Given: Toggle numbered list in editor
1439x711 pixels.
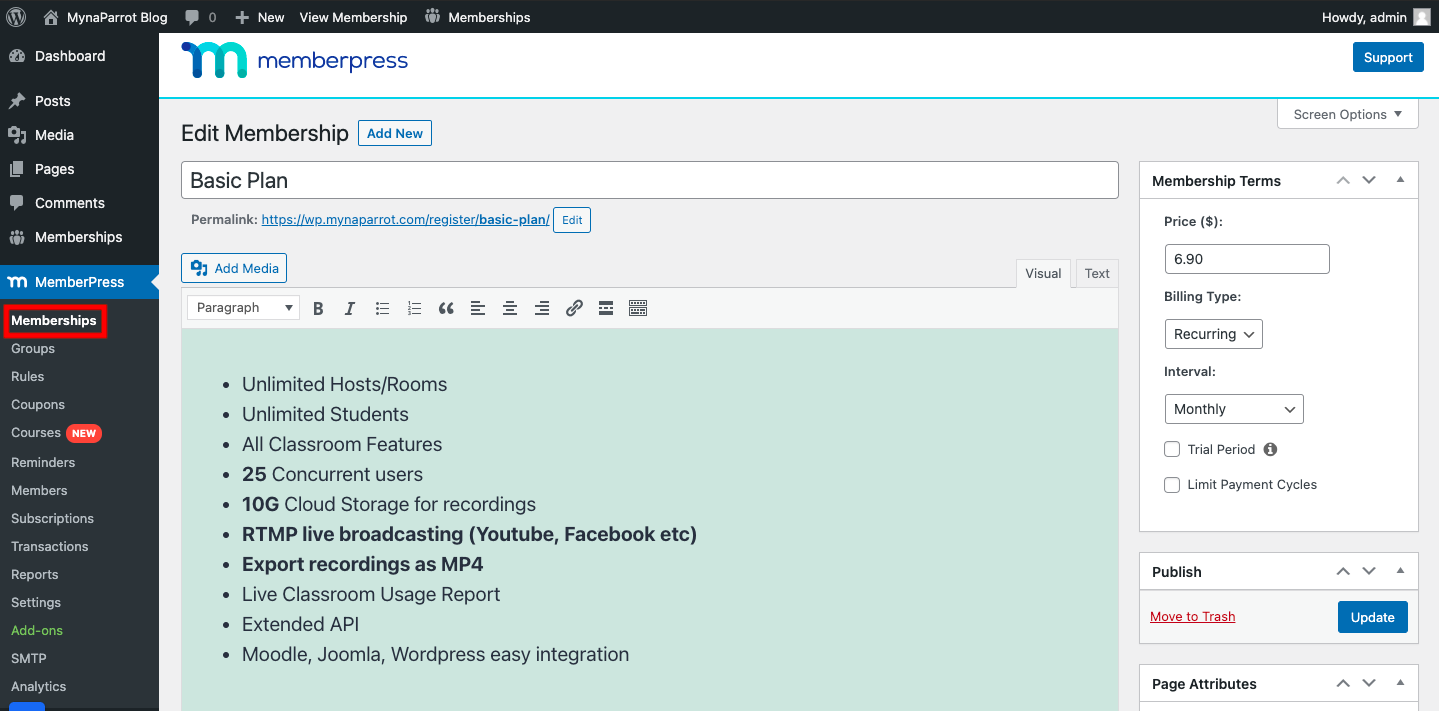Looking at the screenshot, I should 414,308.
